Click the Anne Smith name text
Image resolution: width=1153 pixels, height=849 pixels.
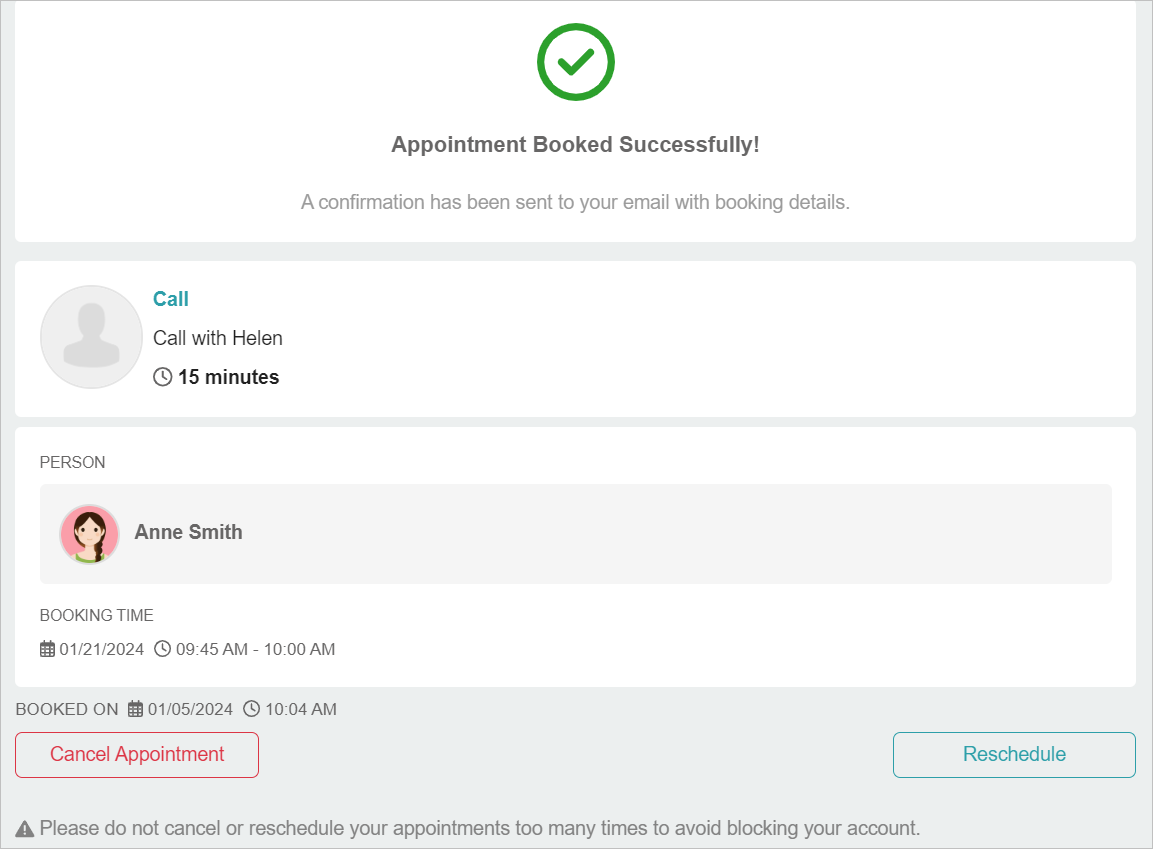(x=188, y=532)
